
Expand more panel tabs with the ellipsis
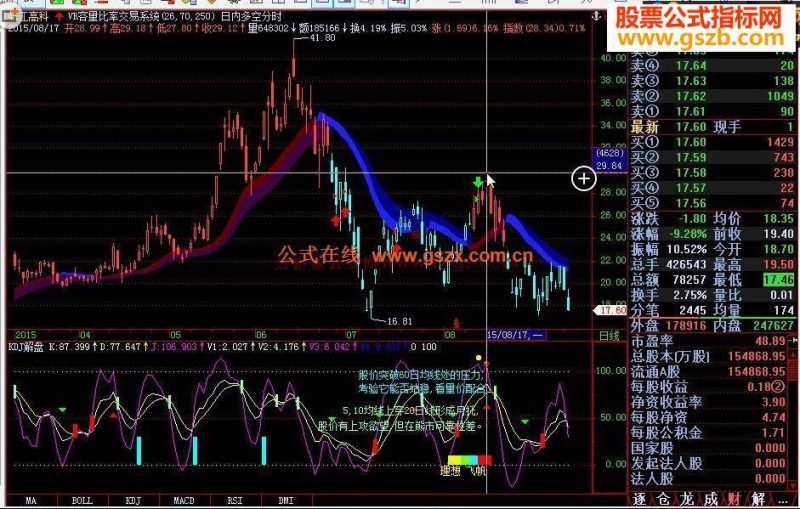point(783,499)
